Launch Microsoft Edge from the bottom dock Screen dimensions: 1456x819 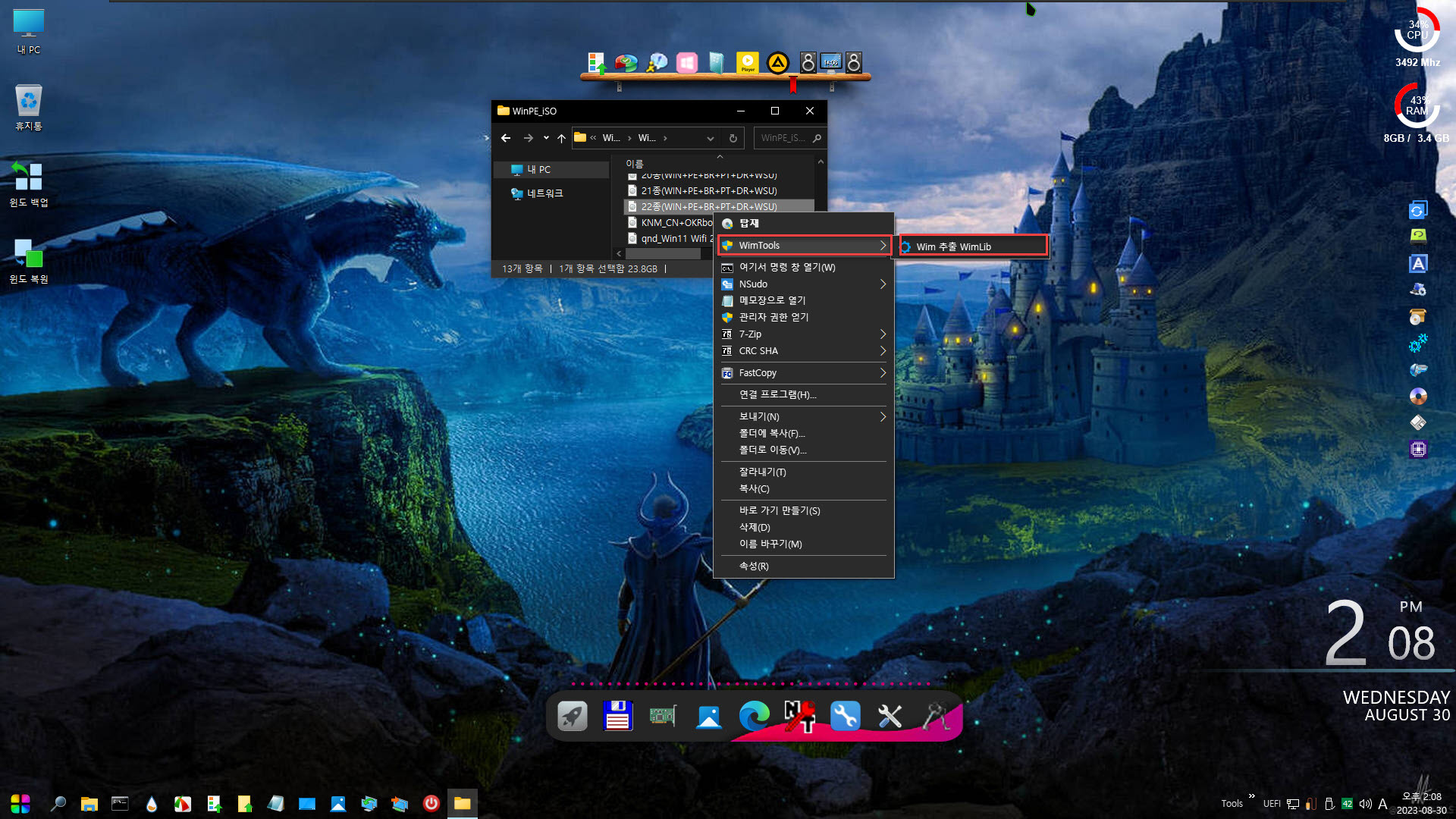pos(754,716)
